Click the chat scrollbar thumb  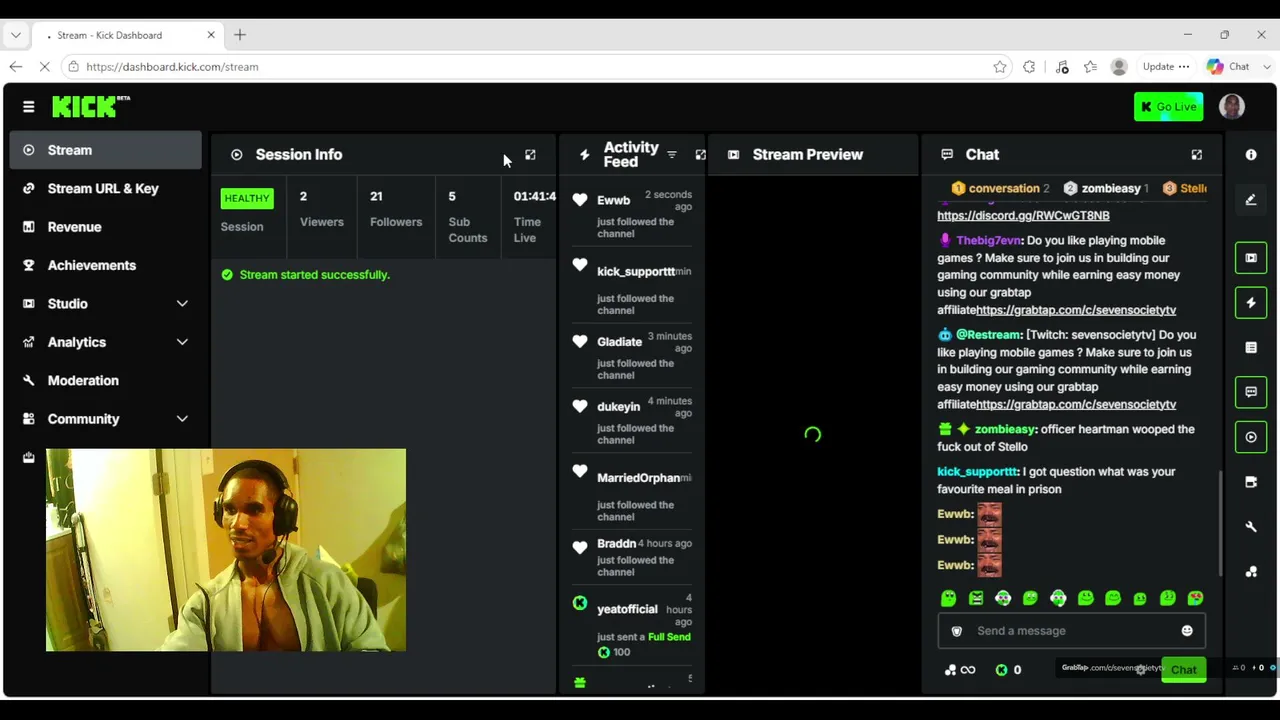[x=1220, y=521]
